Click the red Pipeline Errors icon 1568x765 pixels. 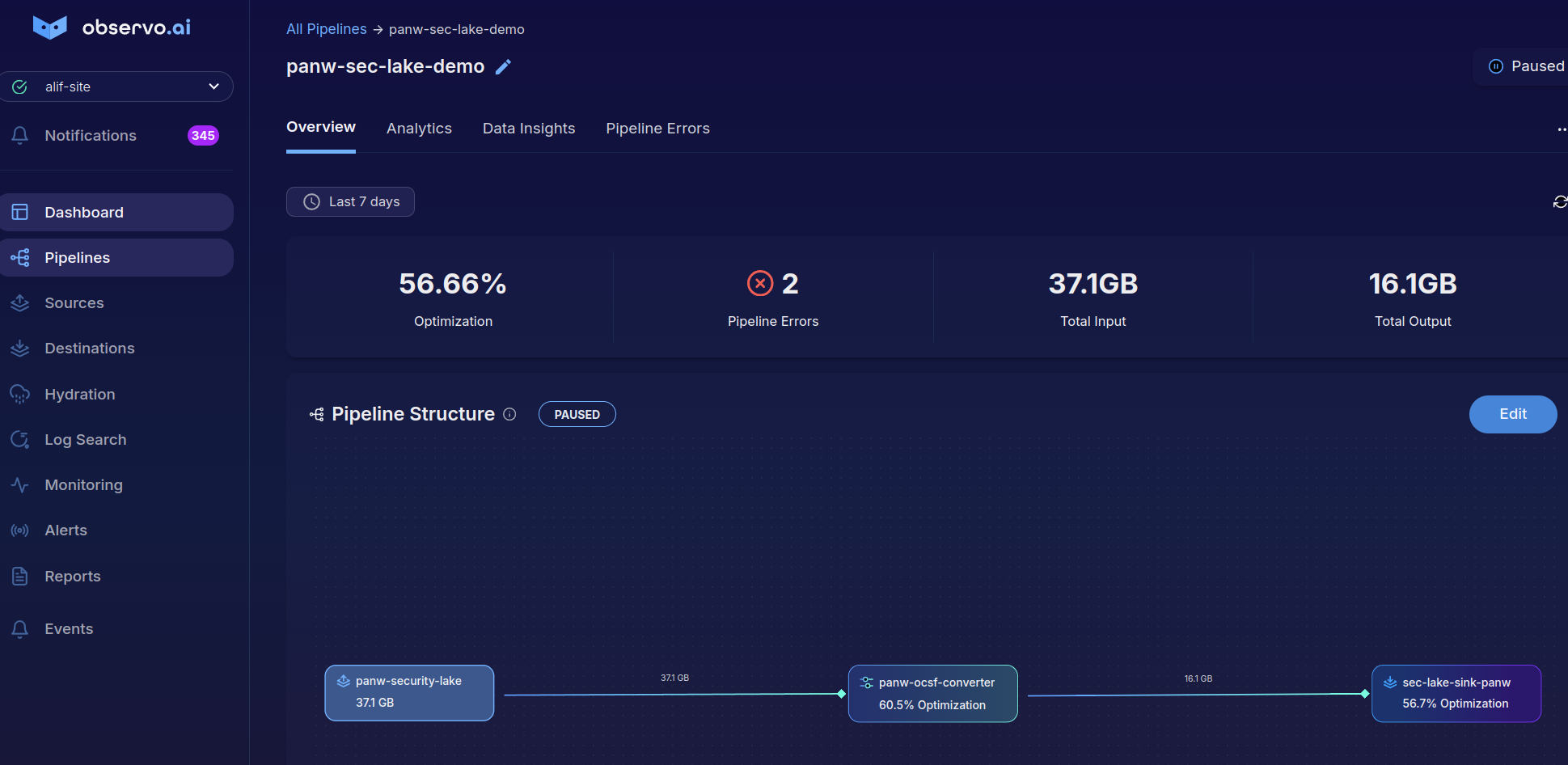click(759, 284)
